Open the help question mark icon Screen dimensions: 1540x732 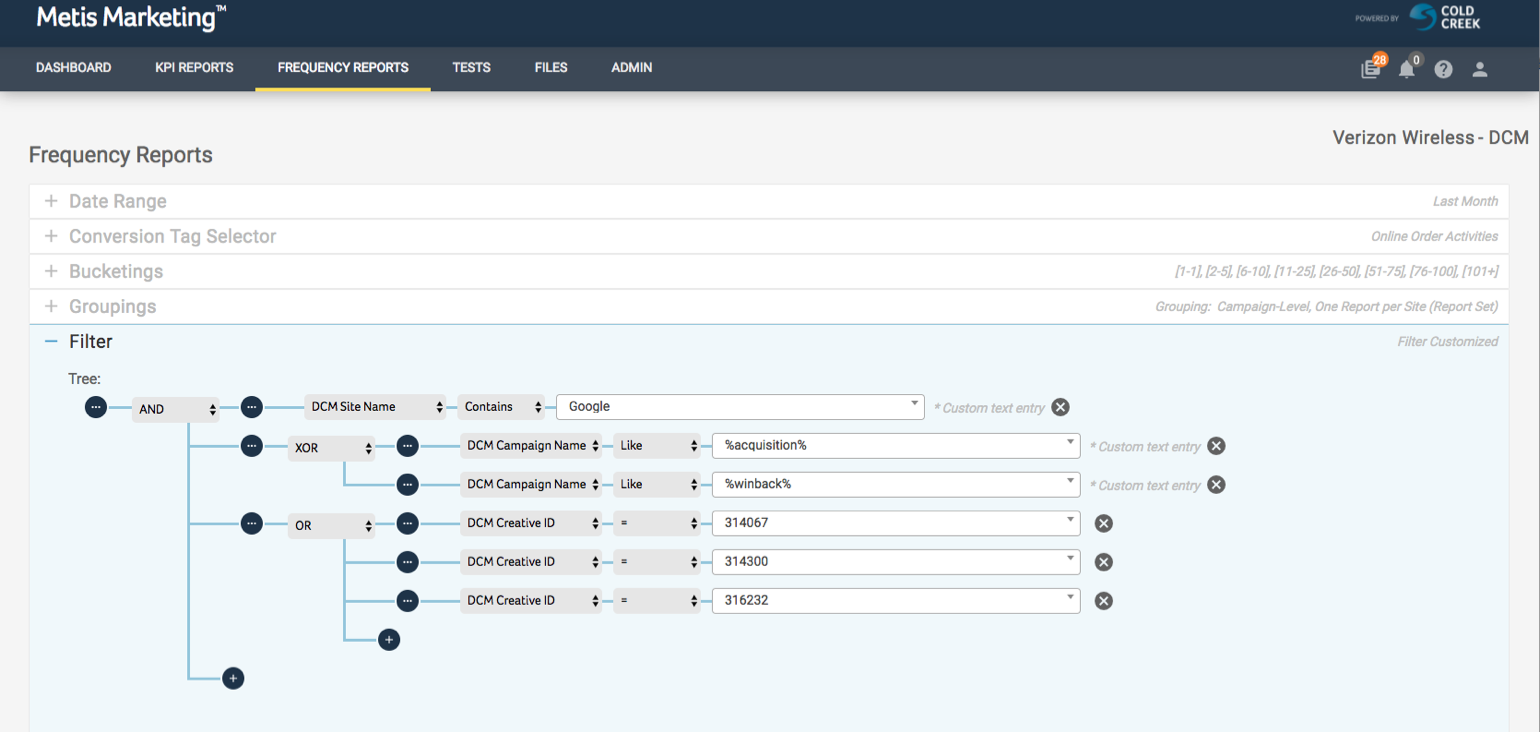[x=1443, y=69]
